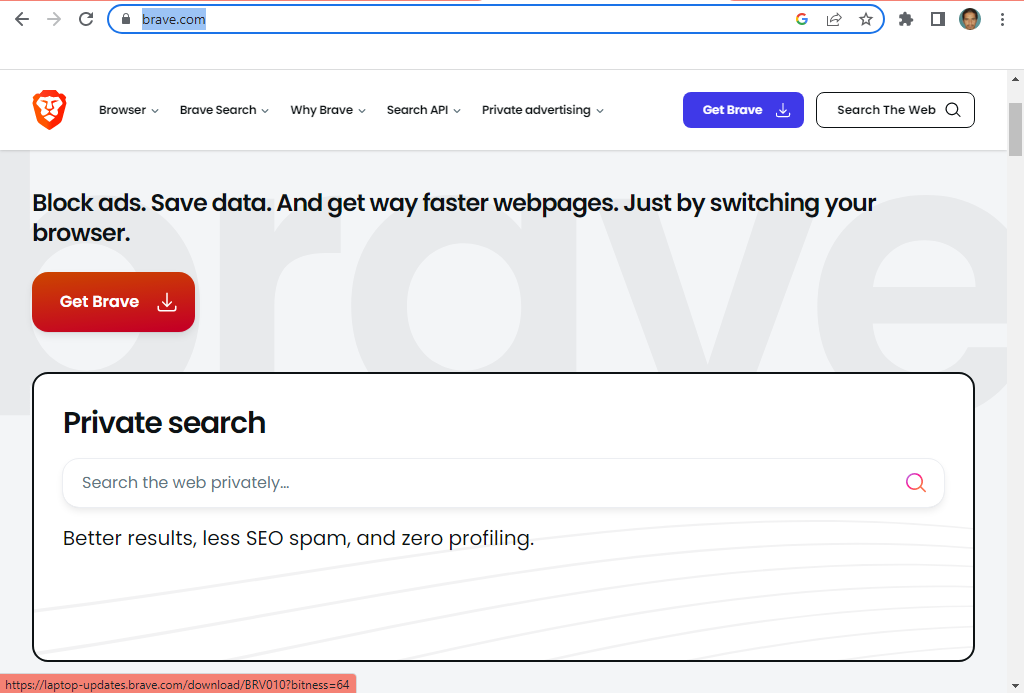Expand the Browser navigation menu
The width and height of the screenshot is (1024, 693).
coord(129,110)
